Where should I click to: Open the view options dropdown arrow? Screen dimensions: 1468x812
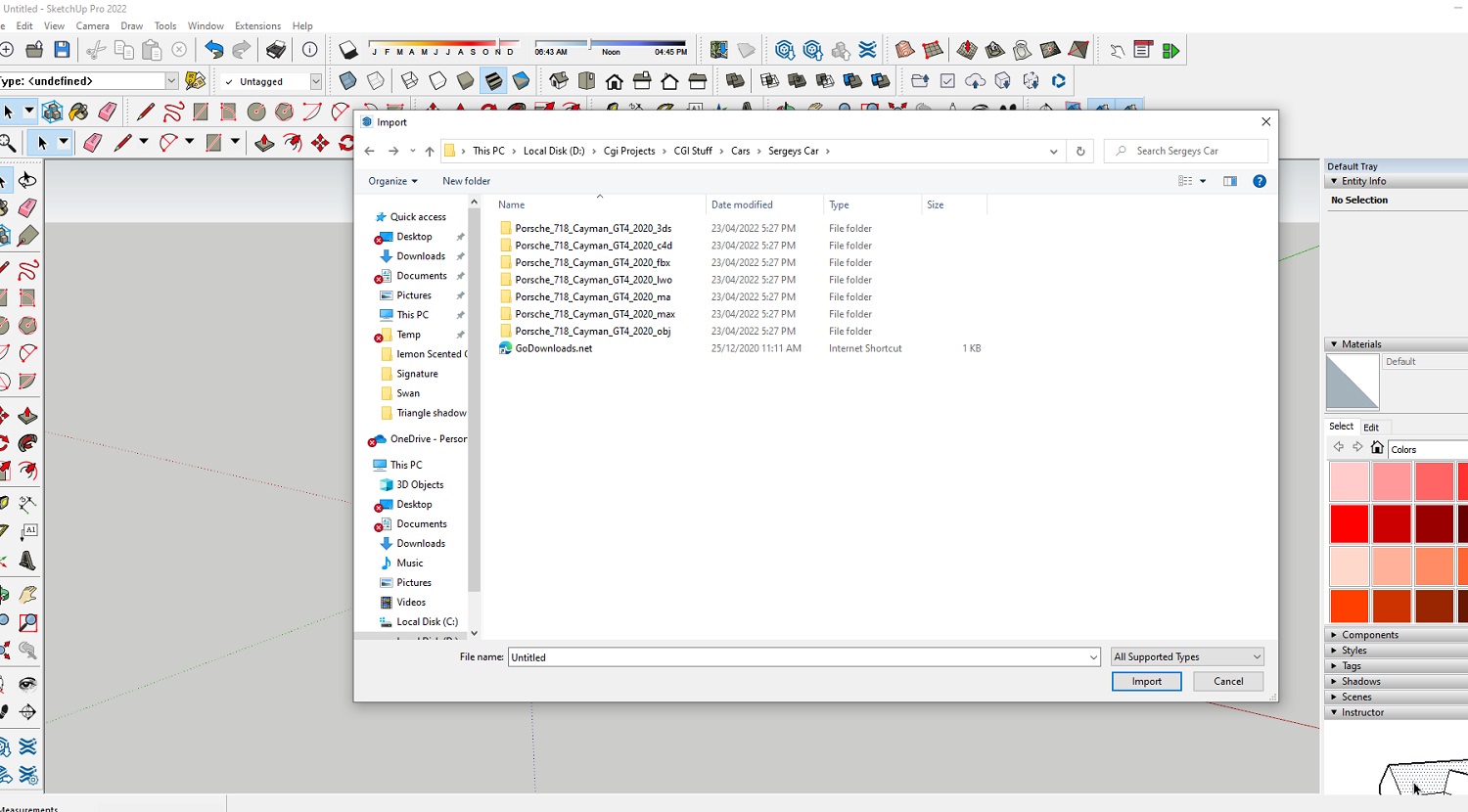(1203, 181)
